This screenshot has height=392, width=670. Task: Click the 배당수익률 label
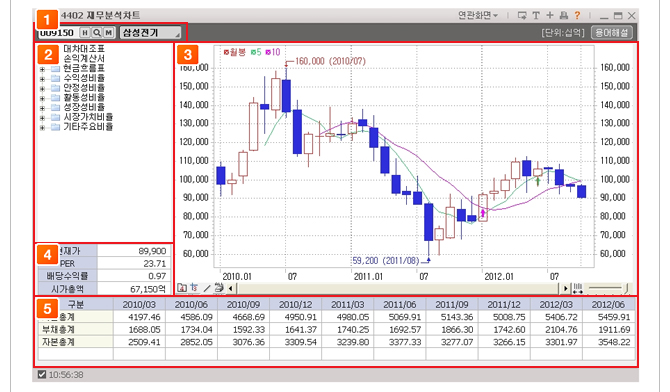coord(67,276)
